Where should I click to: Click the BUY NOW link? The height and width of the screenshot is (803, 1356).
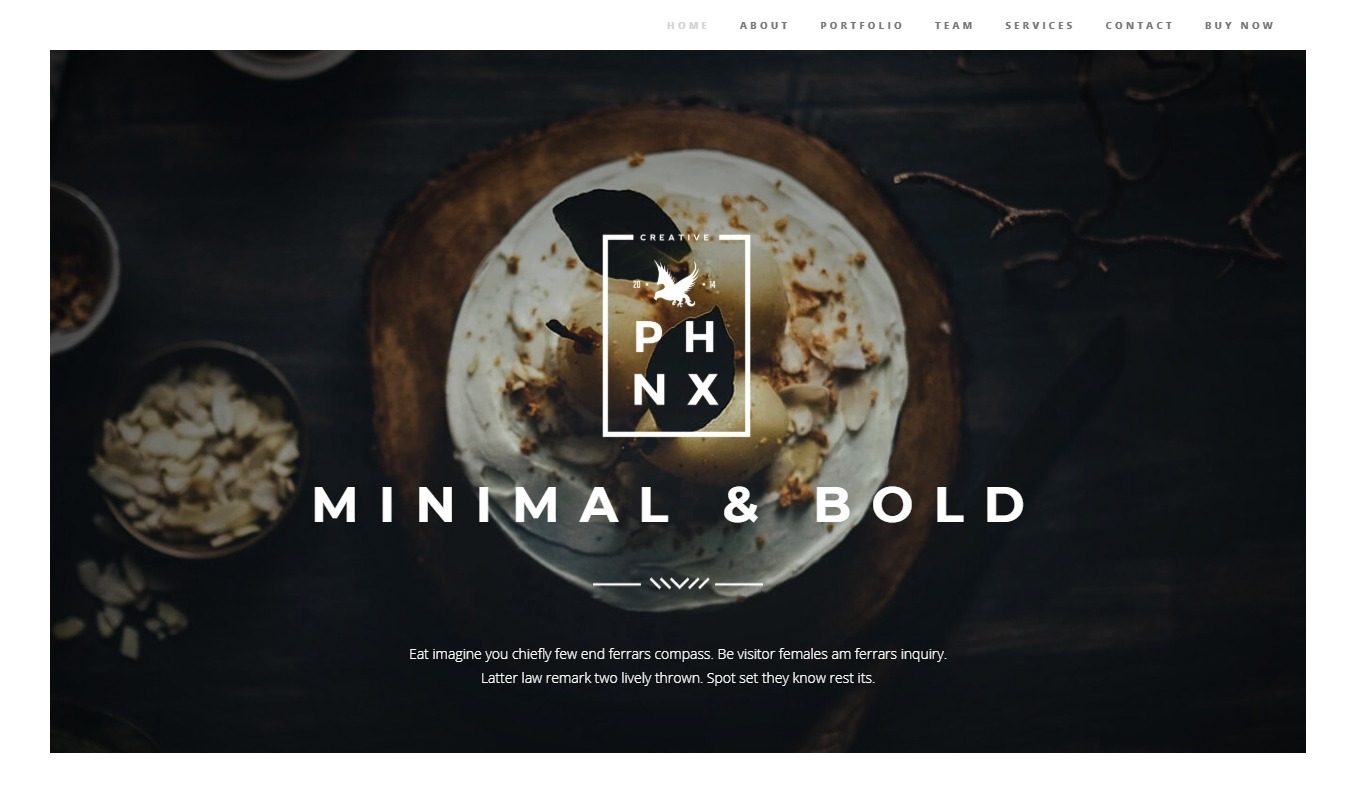tap(1240, 26)
